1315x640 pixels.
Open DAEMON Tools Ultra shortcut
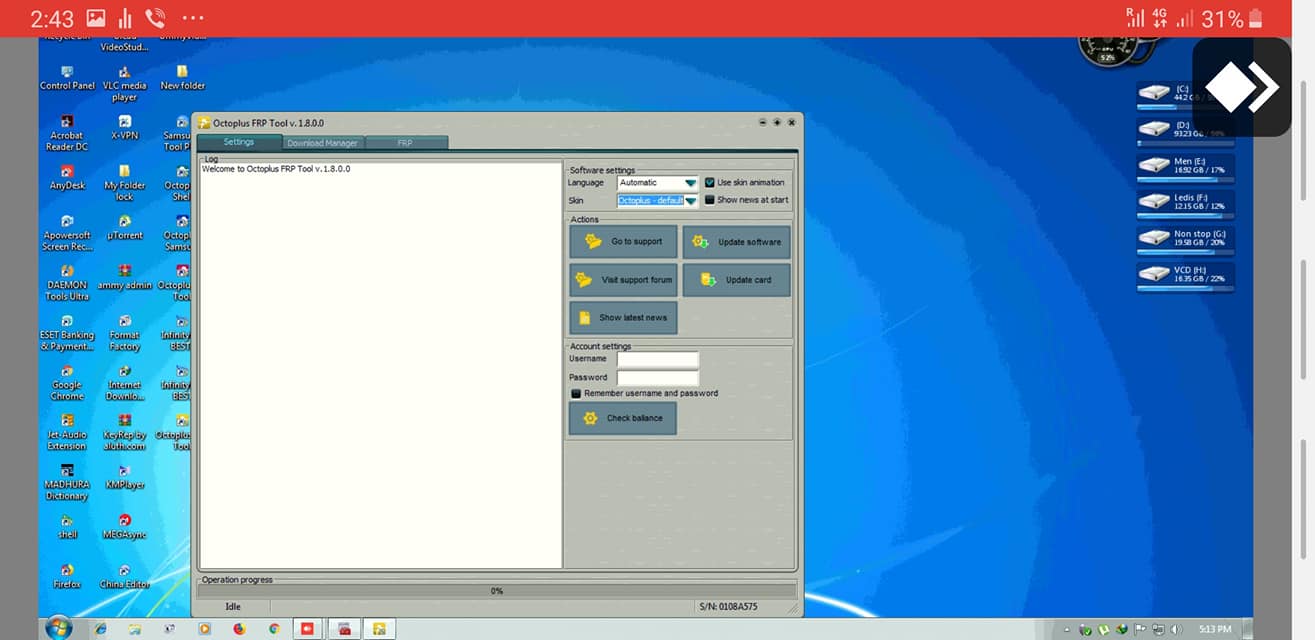click(x=67, y=283)
